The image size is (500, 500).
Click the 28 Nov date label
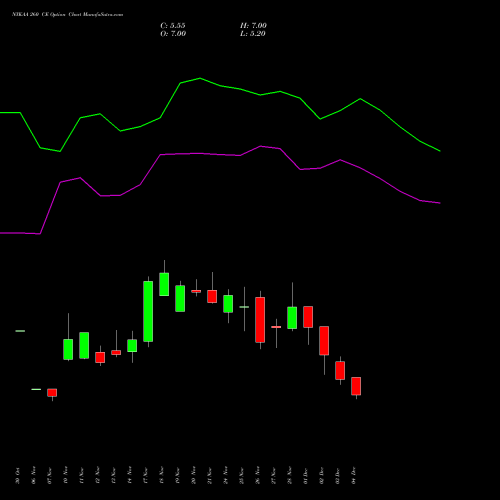click(290, 476)
